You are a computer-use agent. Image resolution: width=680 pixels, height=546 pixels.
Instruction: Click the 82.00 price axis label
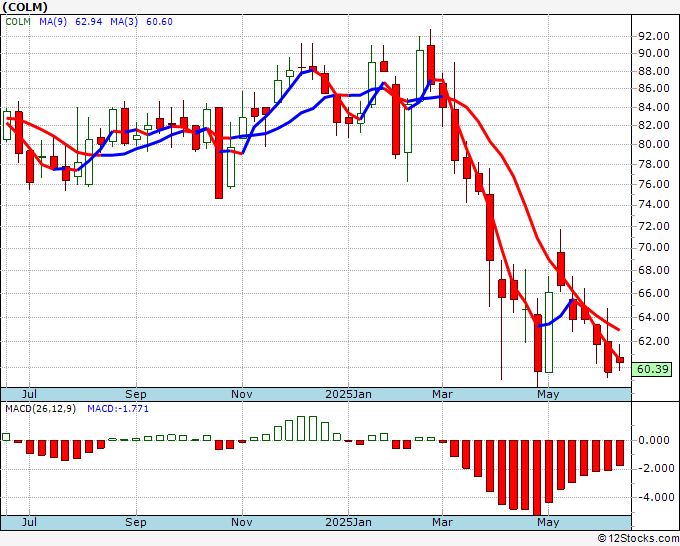(x=654, y=125)
